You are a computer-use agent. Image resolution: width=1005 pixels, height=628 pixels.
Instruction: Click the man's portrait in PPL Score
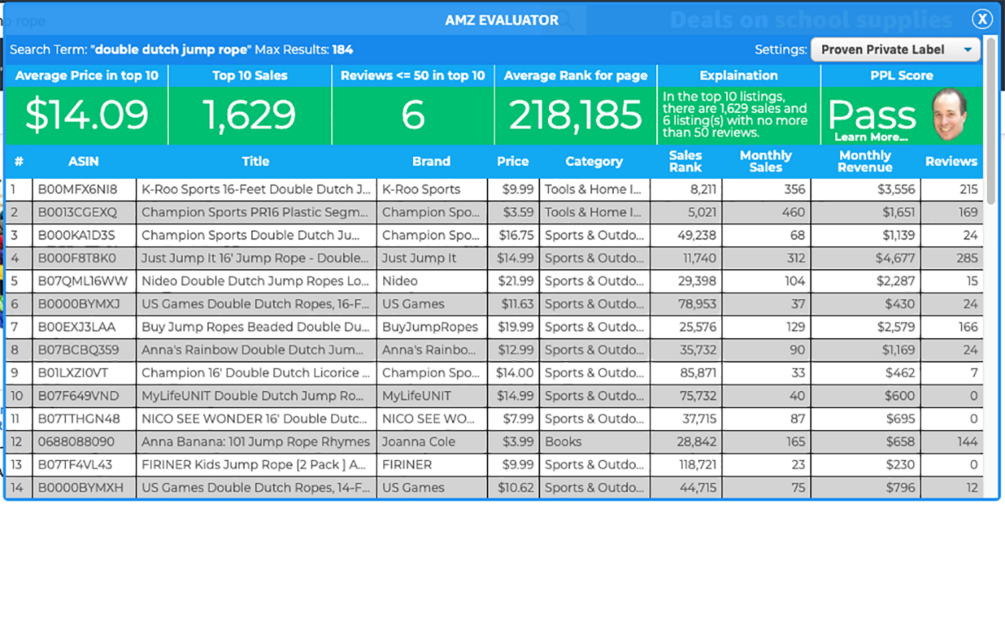click(949, 115)
